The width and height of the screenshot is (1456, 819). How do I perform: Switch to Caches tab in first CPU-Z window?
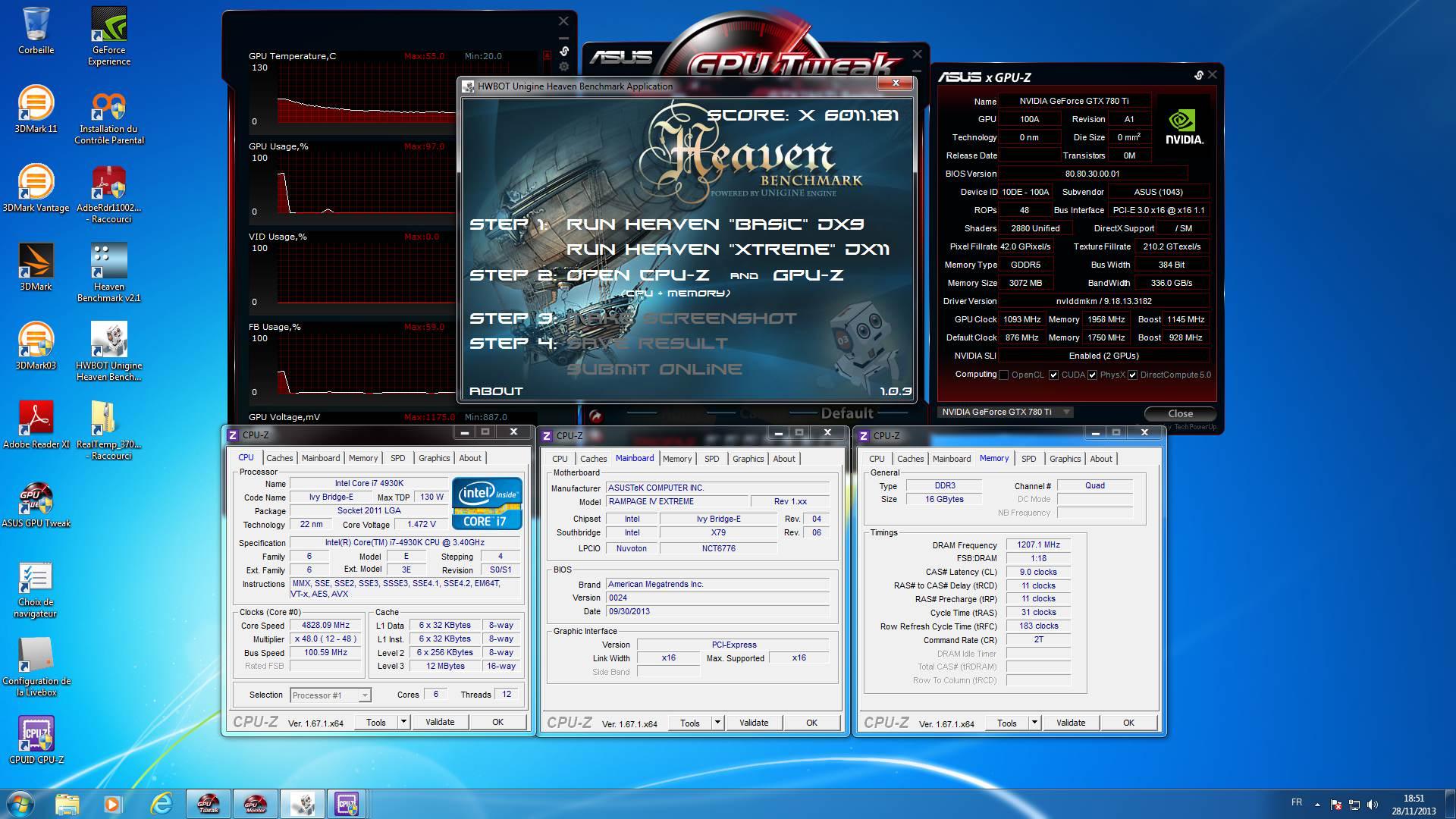click(x=279, y=458)
